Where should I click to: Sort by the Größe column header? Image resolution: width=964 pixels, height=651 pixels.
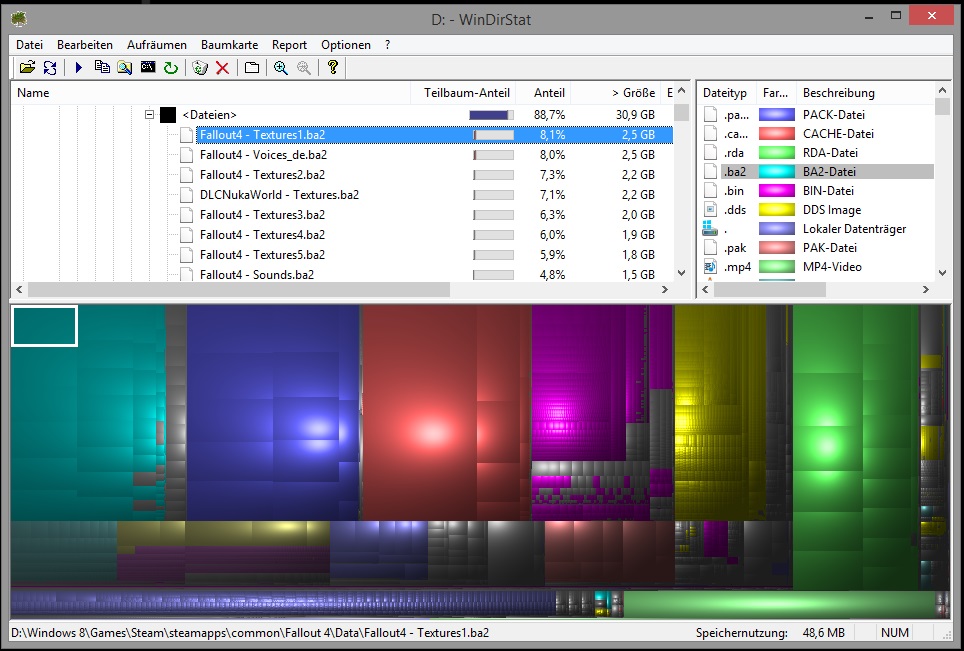pos(616,93)
